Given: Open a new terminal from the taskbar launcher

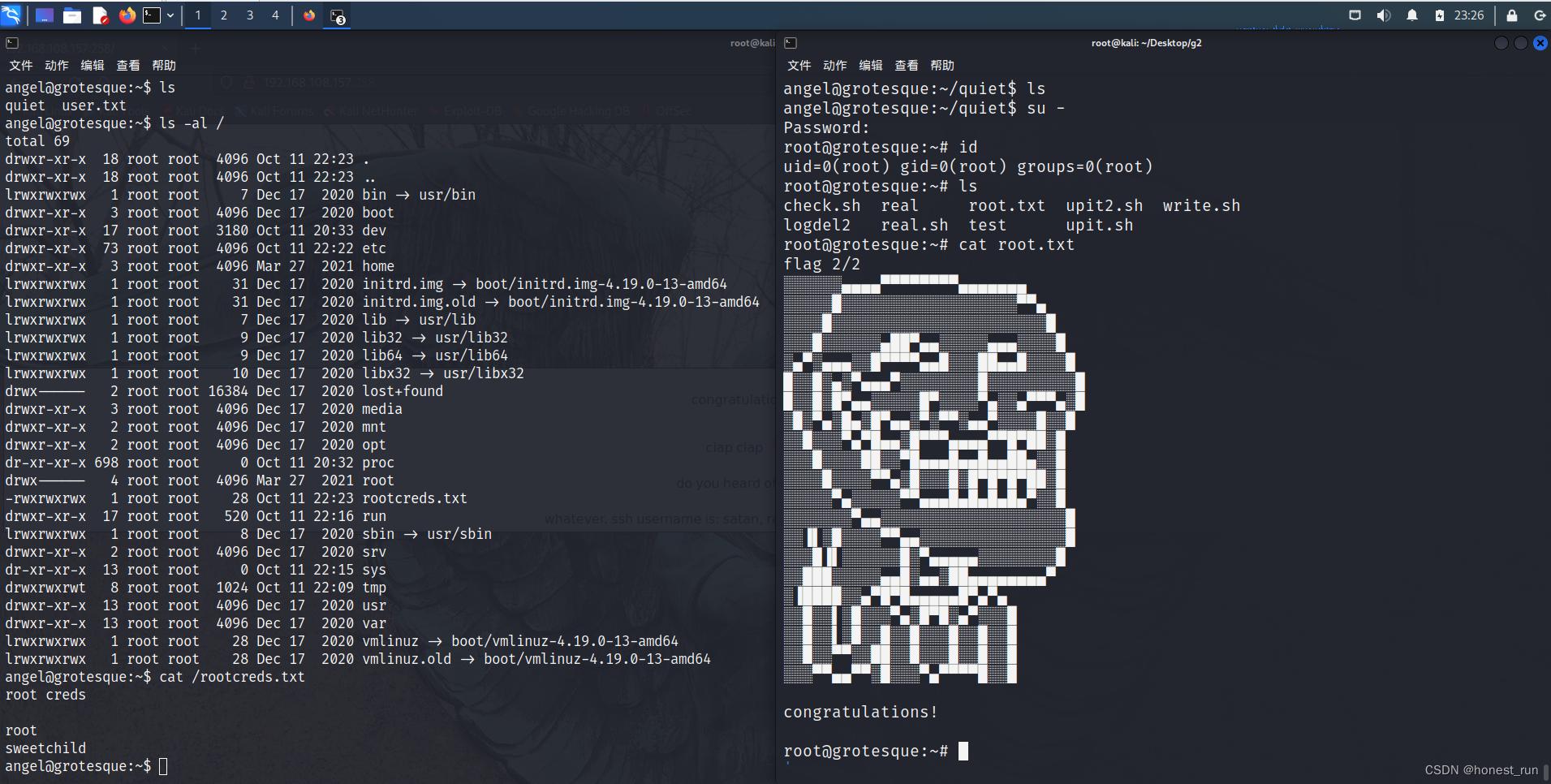Looking at the screenshot, I should pos(151,15).
